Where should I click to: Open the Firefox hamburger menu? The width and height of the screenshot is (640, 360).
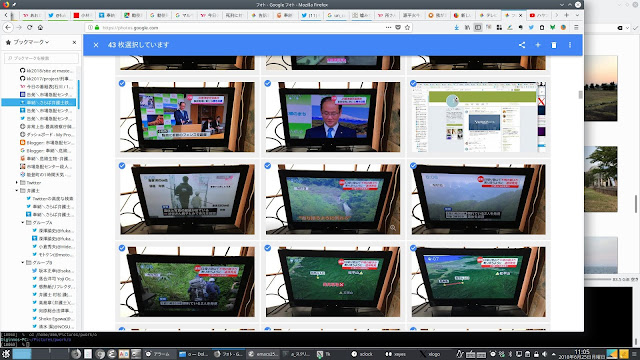point(576,27)
